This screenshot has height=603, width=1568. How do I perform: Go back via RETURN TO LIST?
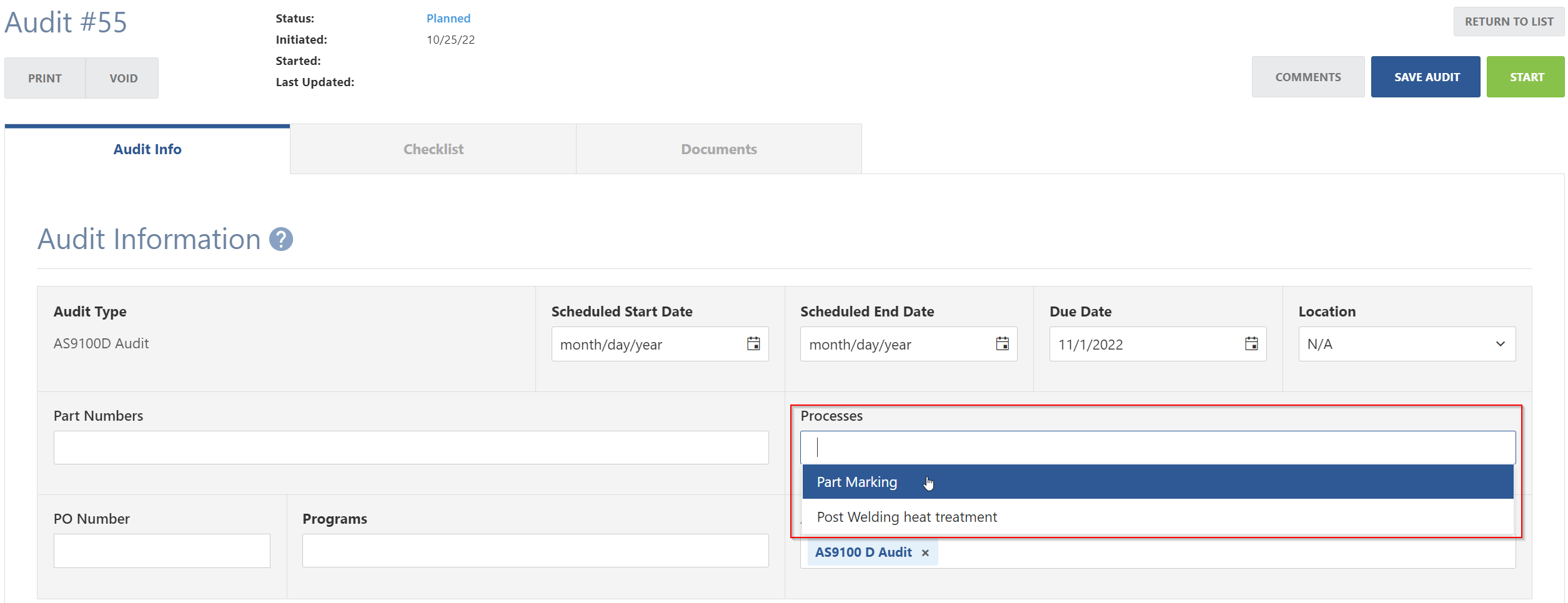(1509, 22)
